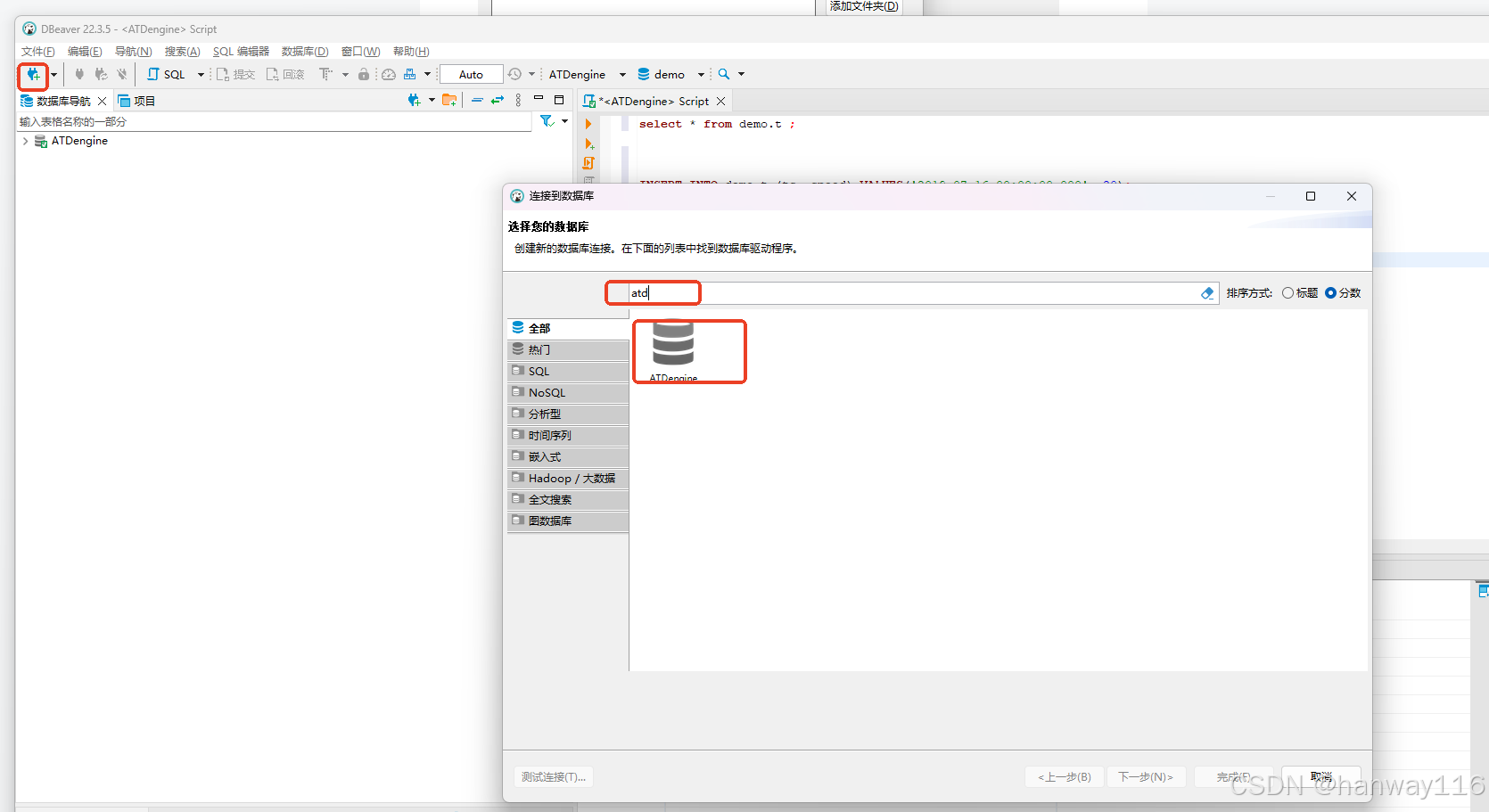Click the link with editor arrows icon
Screen dimensions: 1489x812
[x=498, y=101]
